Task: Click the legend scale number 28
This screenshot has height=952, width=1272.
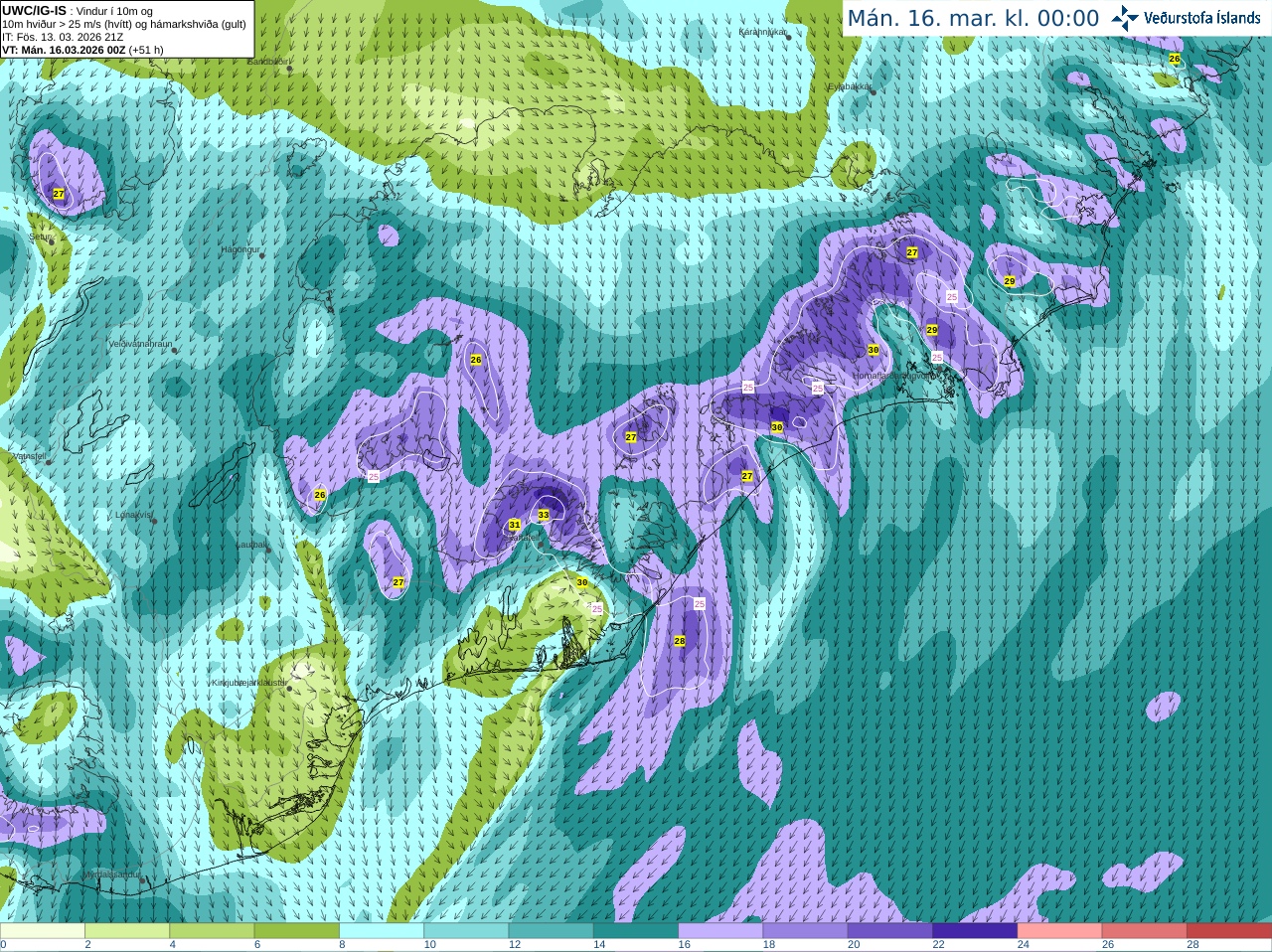Action: [1192, 945]
